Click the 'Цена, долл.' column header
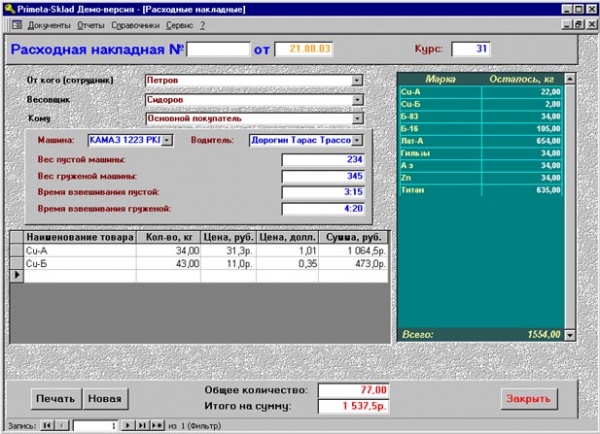Screen dimensions: 600x434 pyautogui.click(x=287, y=238)
